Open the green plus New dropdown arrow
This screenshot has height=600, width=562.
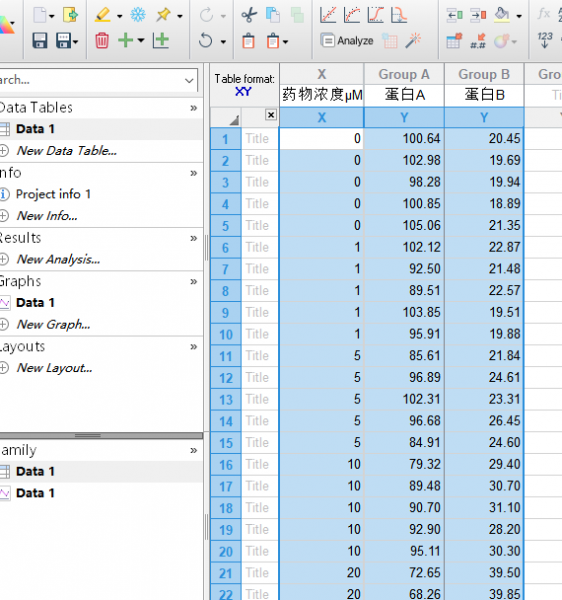coord(141,40)
